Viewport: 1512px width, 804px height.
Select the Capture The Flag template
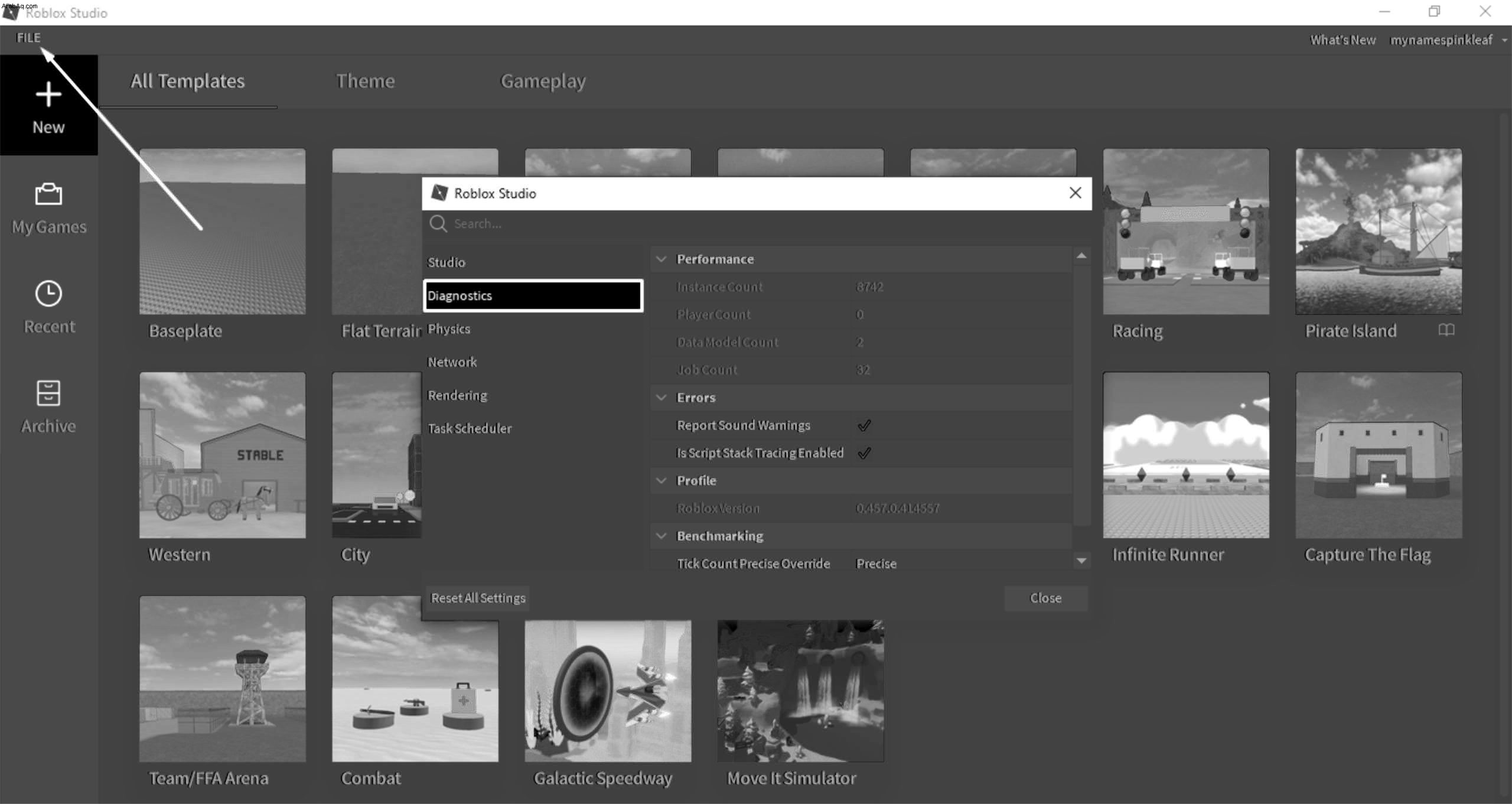(1379, 455)
